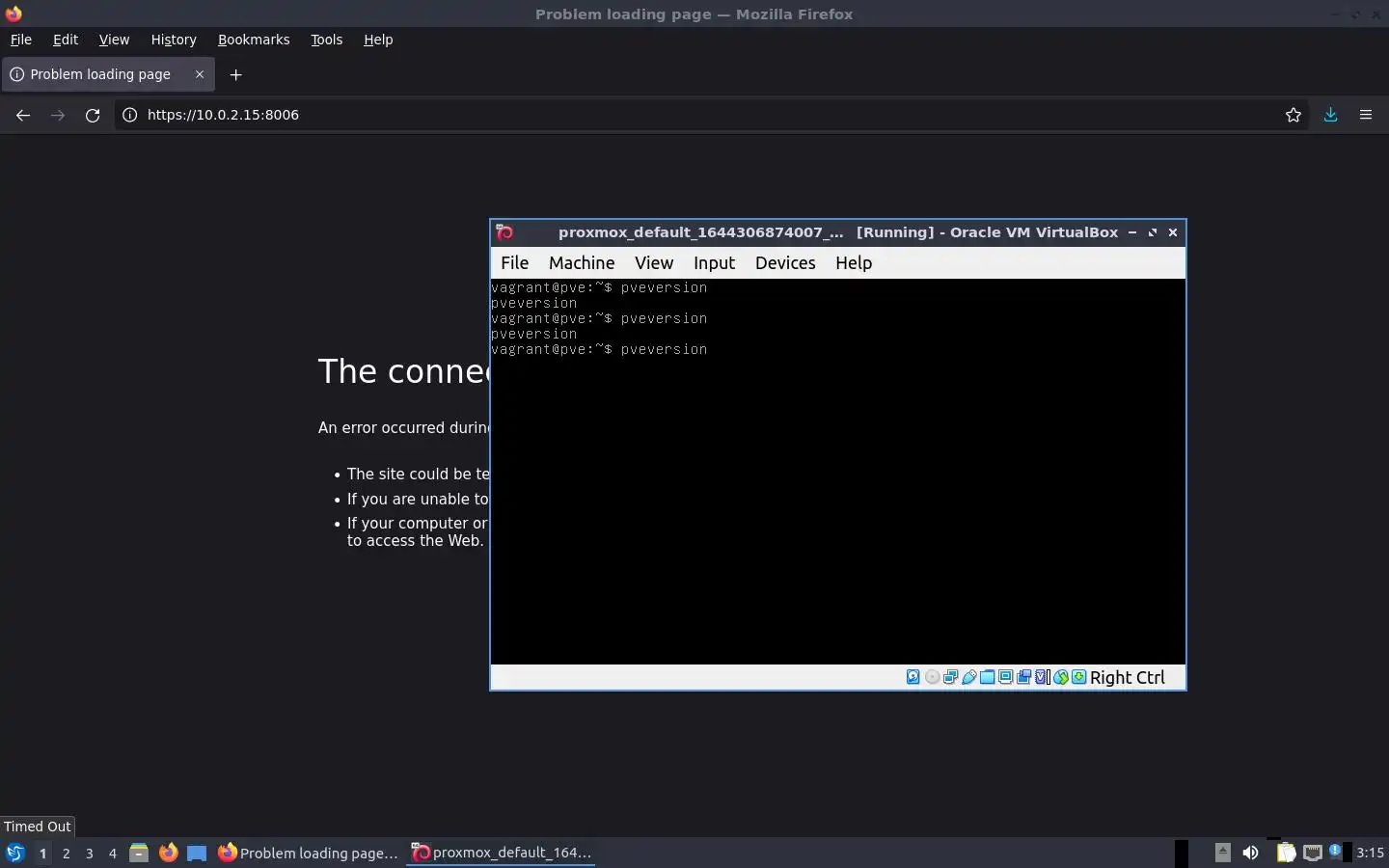Click VirtualBox optical disc status icon
Image resolution: width=1389 pixels, height=868 pixels.
click(932, 677)
